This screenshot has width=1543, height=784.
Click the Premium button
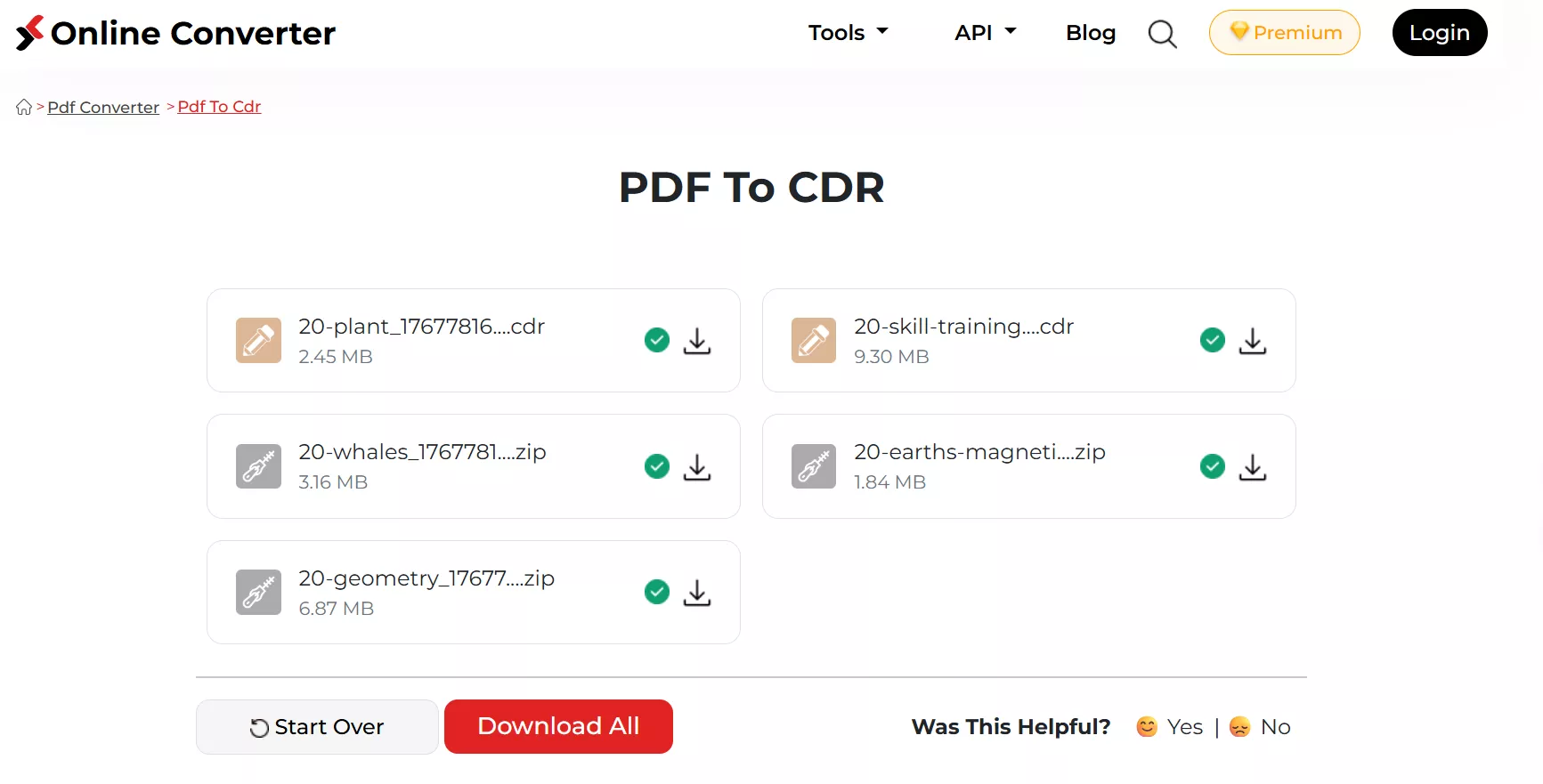[1284, 33]
